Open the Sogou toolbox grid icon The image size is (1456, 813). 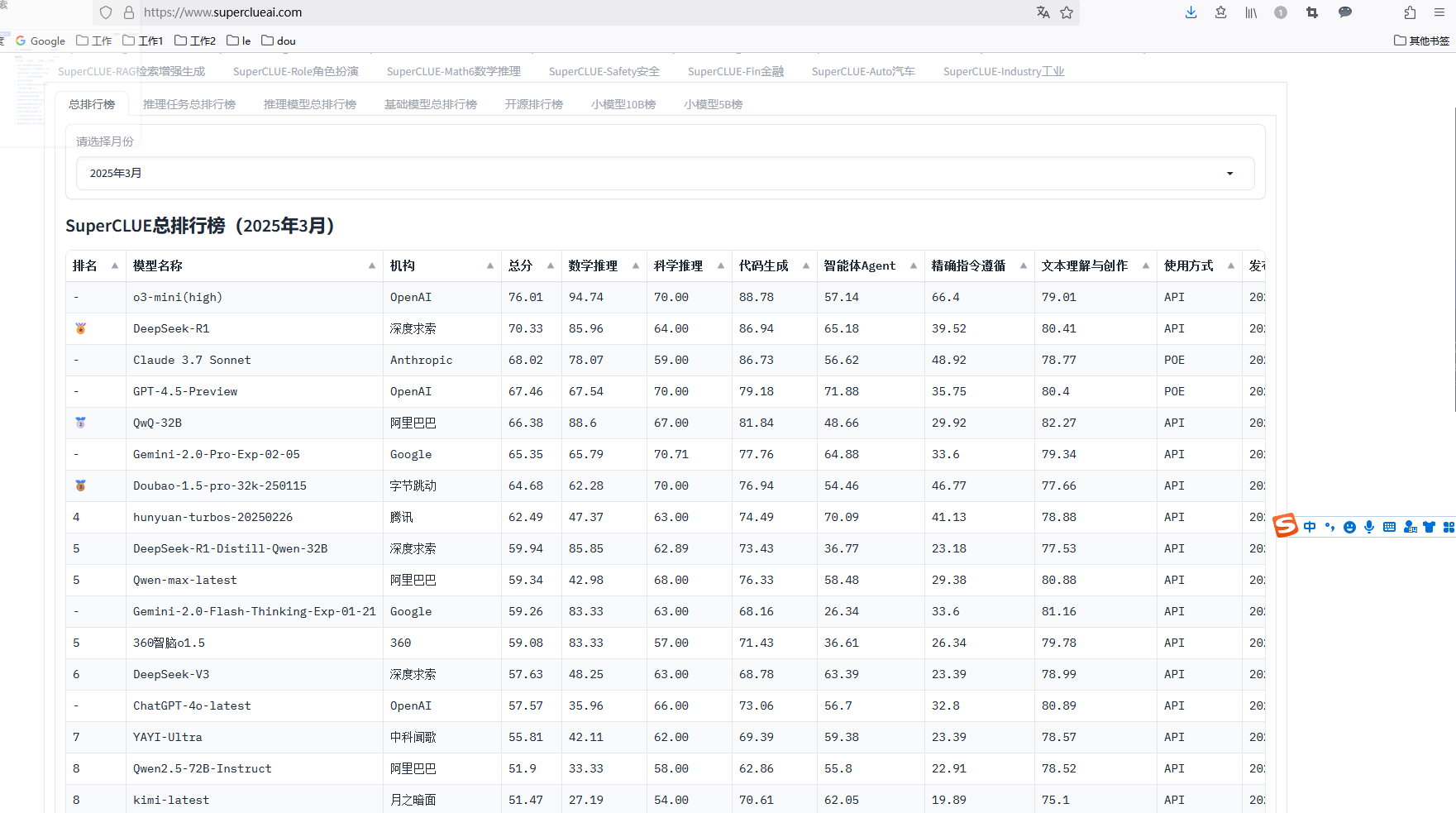pos(1449,527)
